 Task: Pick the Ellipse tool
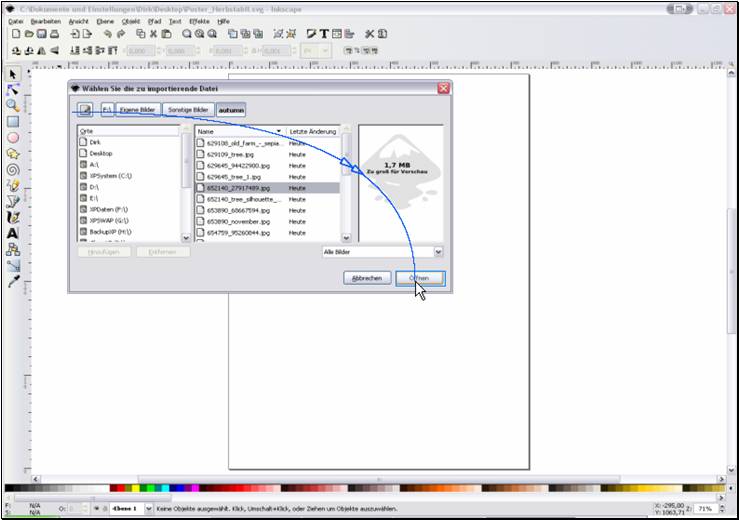pyautogui.click(x=13, y=137)
